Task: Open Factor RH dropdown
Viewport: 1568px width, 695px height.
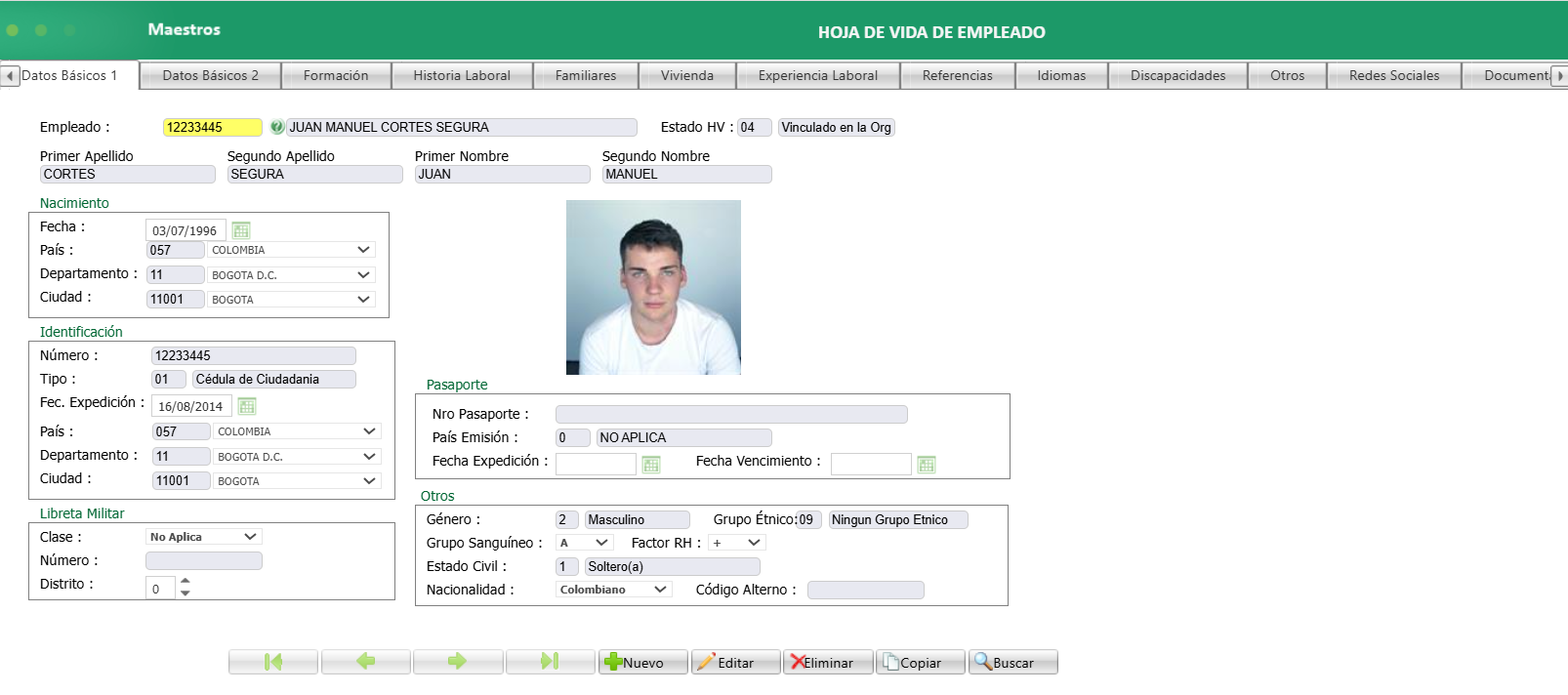Action: tap(754, 543)
